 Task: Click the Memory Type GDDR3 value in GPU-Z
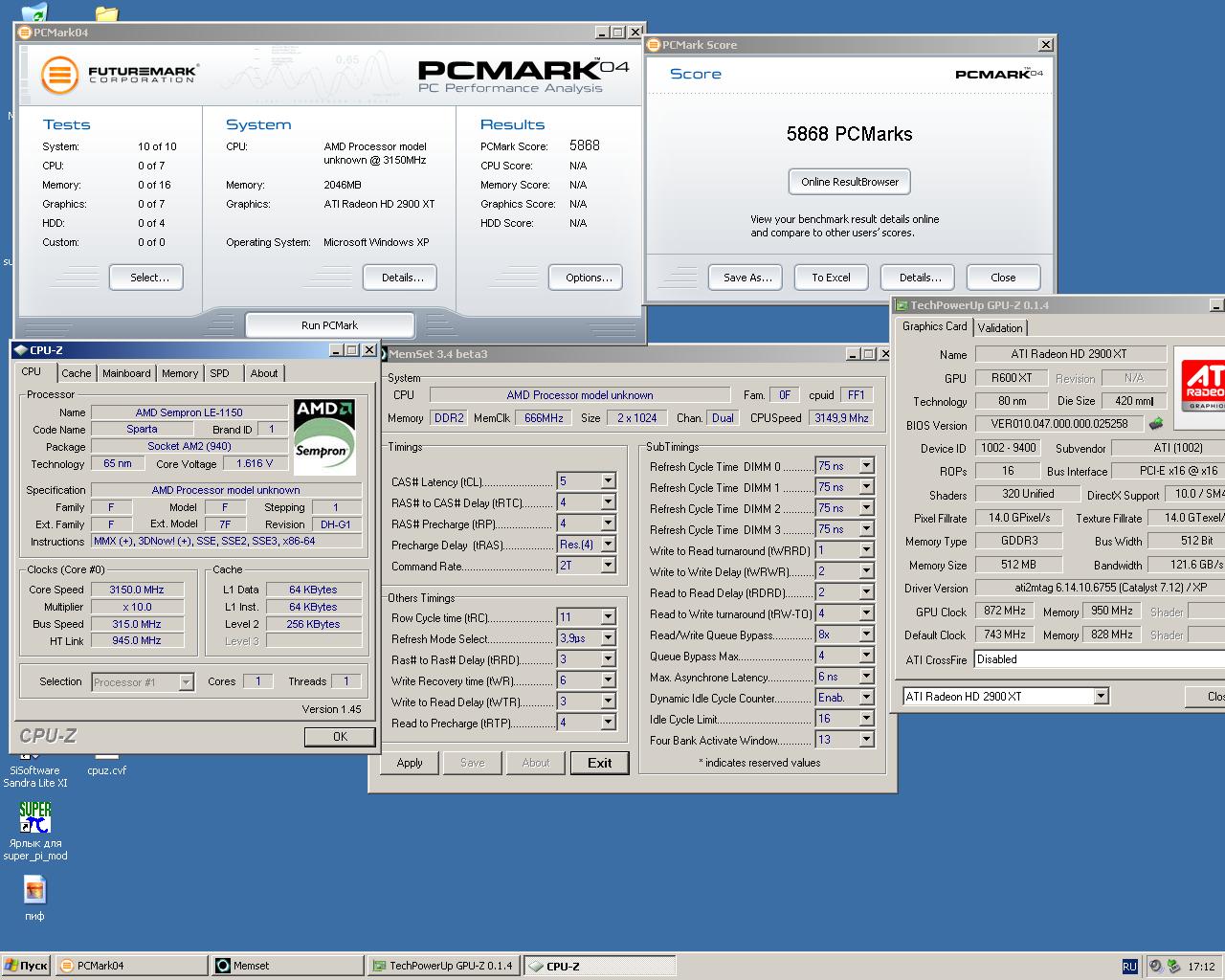[x=1019, y=541]
